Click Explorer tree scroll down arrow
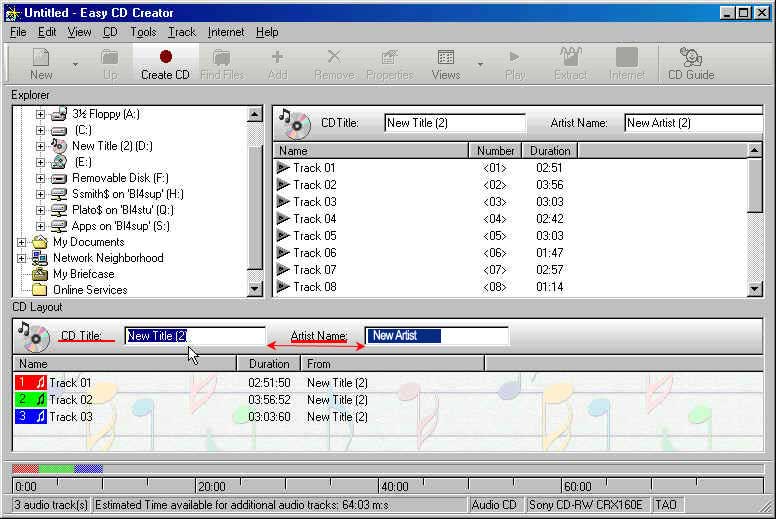 (x=254, y=288)
